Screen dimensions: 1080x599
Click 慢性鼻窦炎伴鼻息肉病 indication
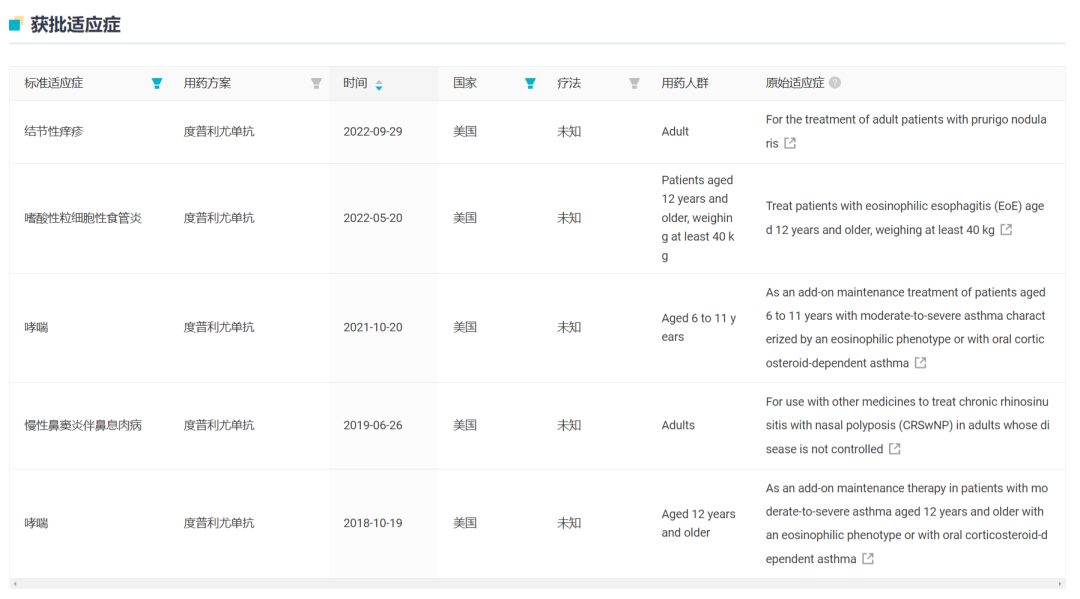coord(83,425)
